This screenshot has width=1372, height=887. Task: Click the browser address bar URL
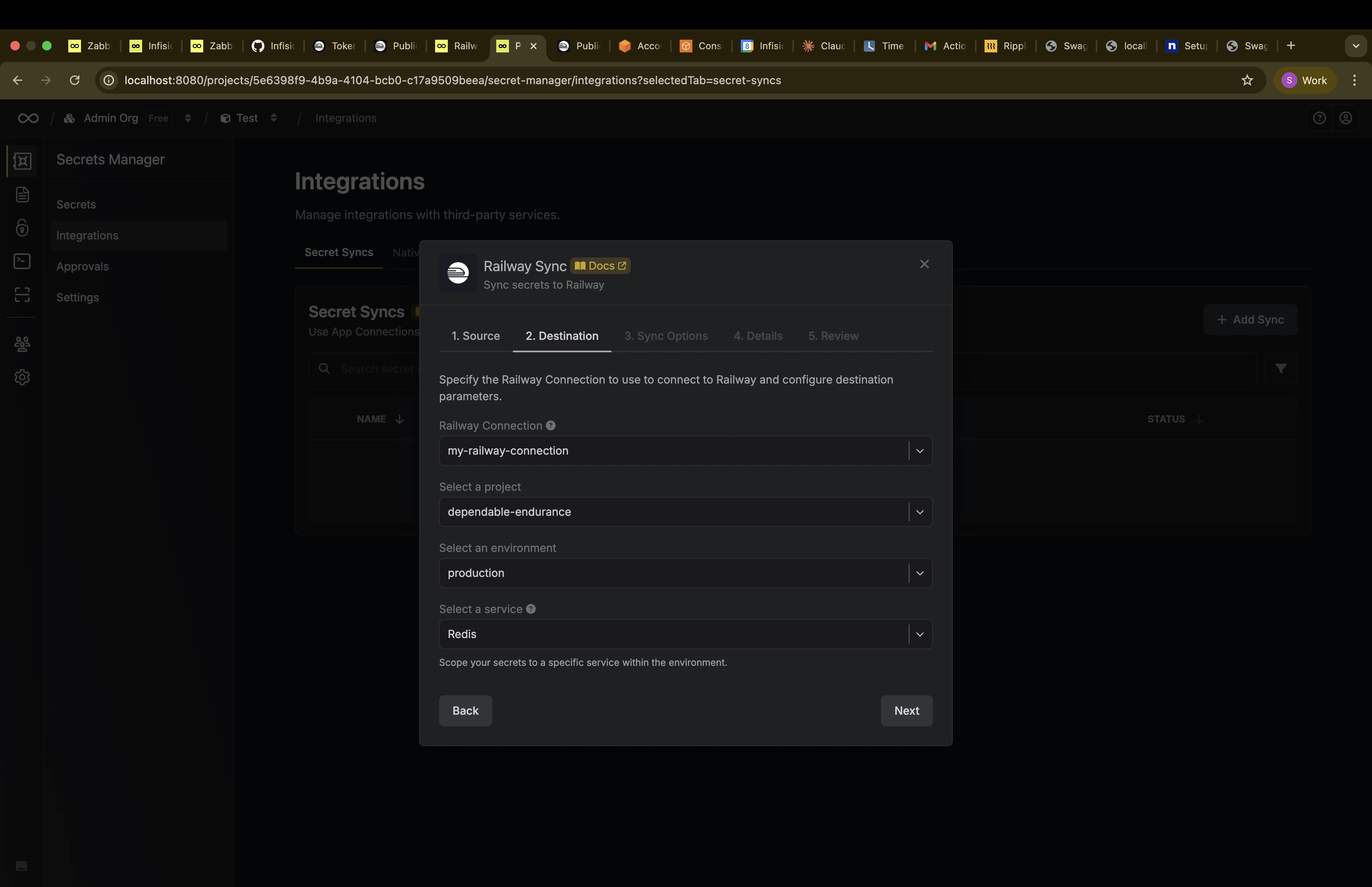pos(453,80)
